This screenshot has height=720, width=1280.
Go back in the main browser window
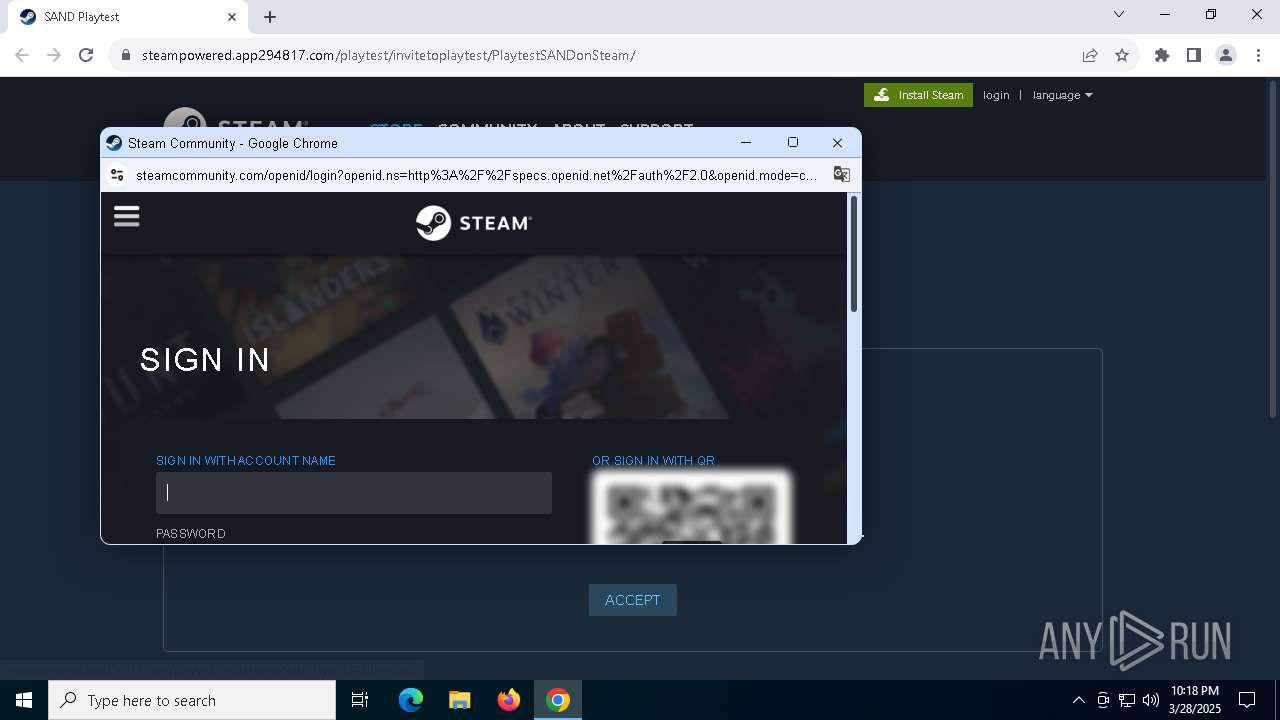click(22, 55)
